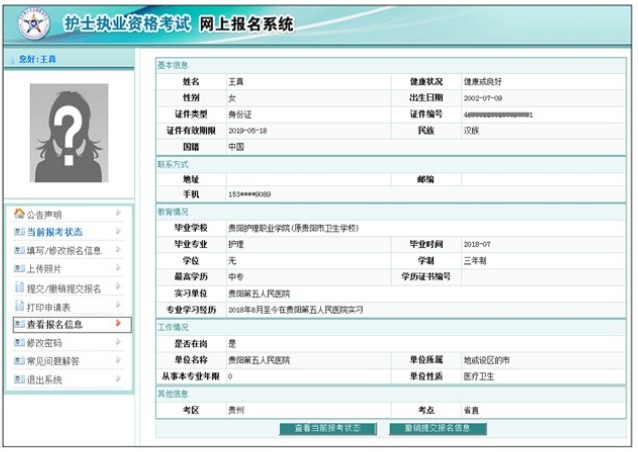Click the arrow at right of 常见问题解答
Screen dimensions: 638x452
[x=120, y=361]
